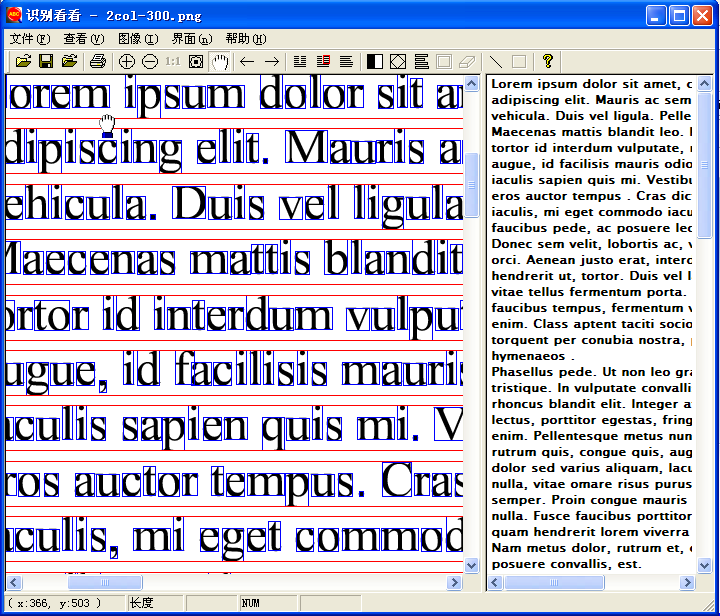The image size is (720, 616).
Task: Toggle the hand pan tool
Action: [220, 62]
